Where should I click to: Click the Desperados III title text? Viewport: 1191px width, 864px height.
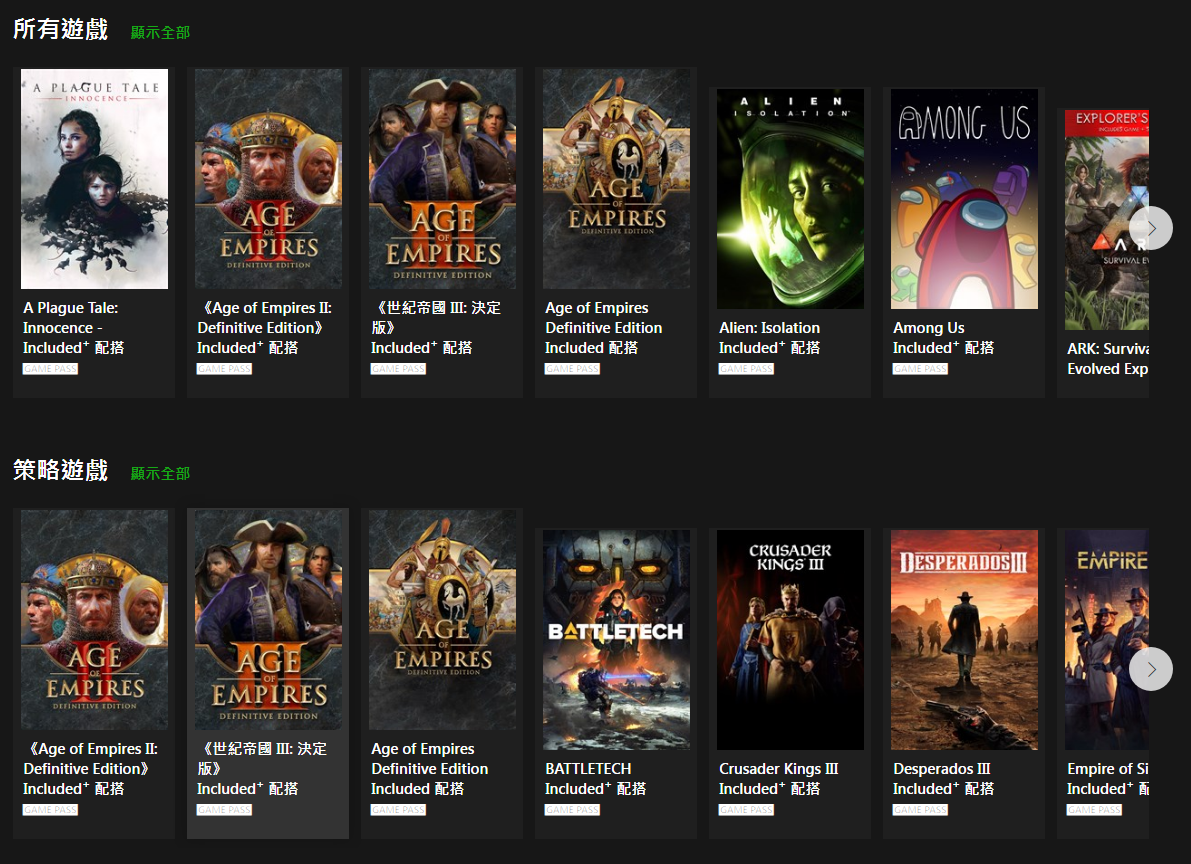tap(941, 769)
